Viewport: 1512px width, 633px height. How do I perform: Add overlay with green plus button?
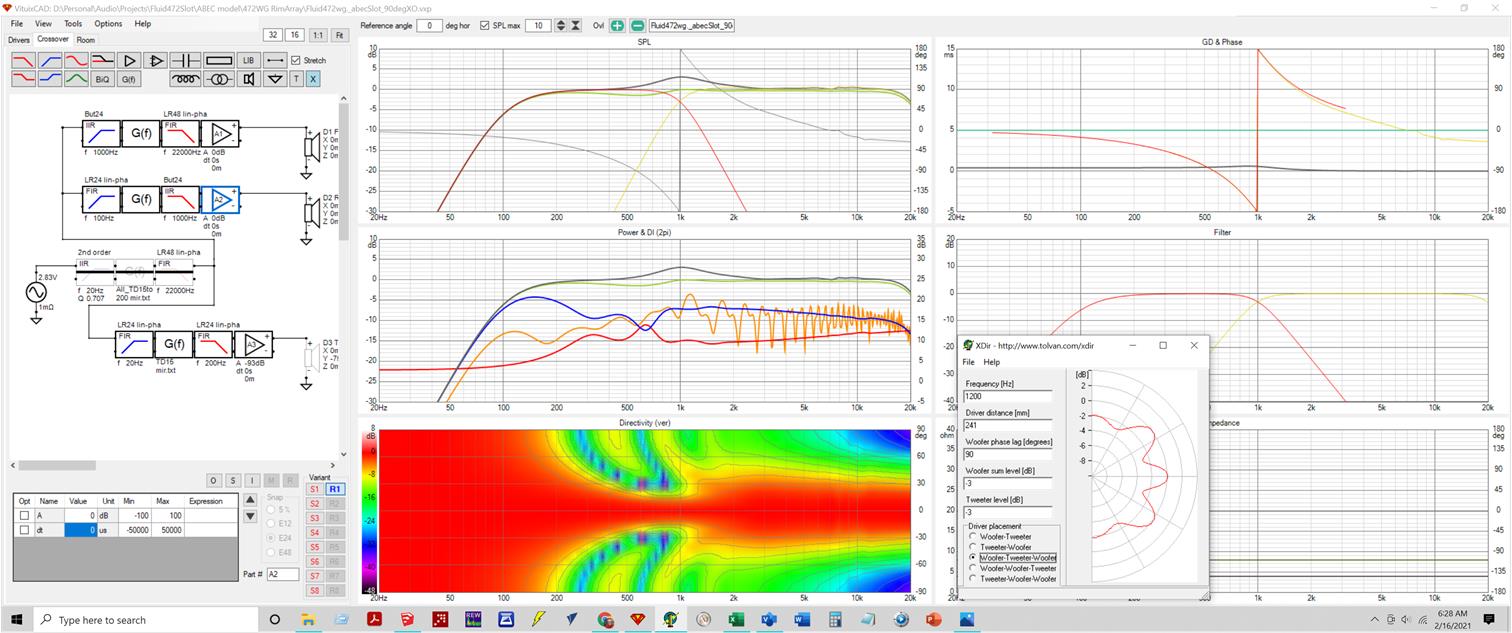coord(618,25)
